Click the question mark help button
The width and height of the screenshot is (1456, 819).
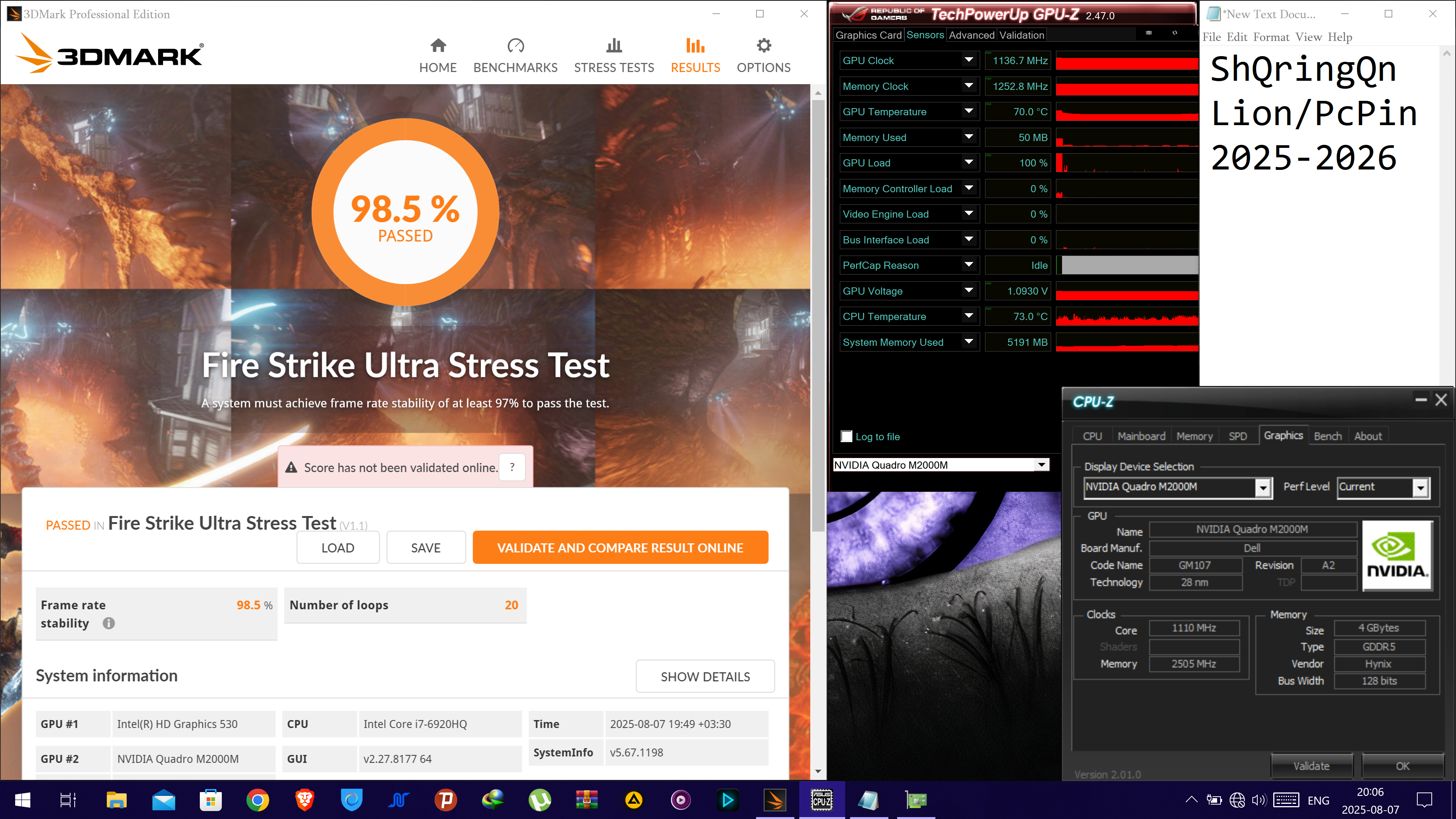point(512,467)
